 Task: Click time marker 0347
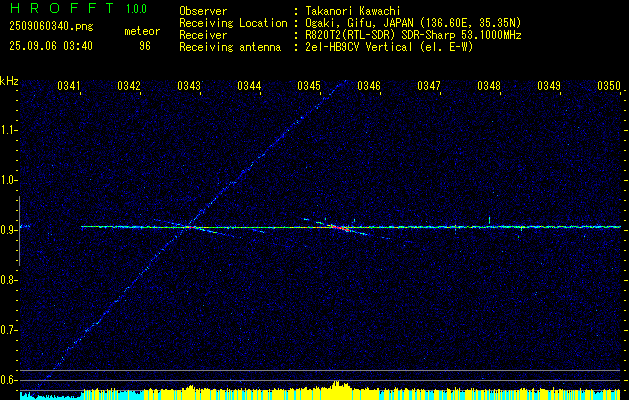[x=429, y=85]
